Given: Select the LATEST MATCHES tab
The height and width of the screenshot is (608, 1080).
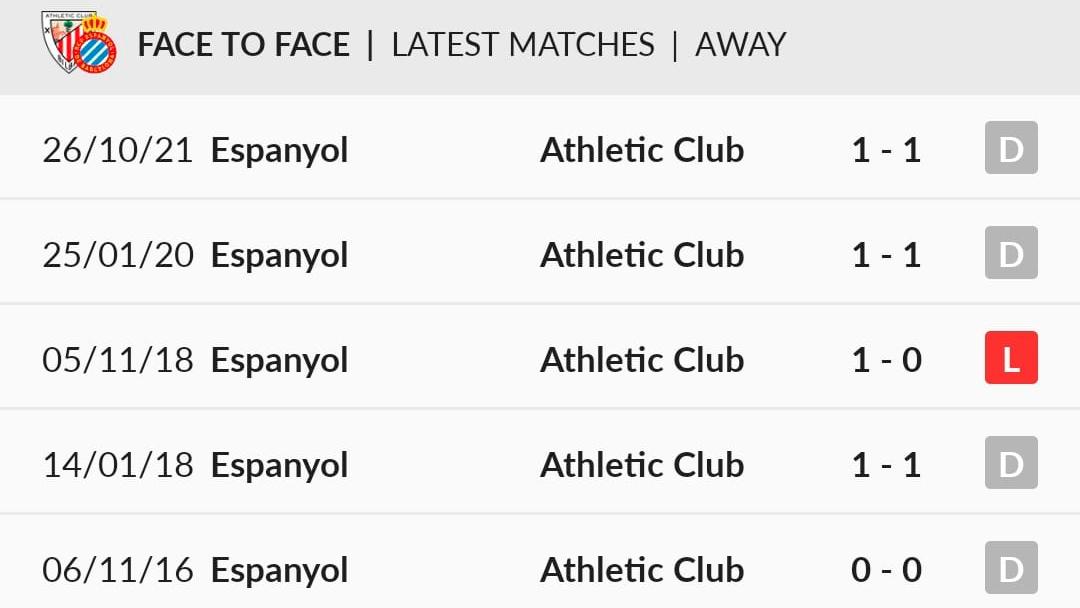Looking at the screenshot, I should click(x=523, y=45).
